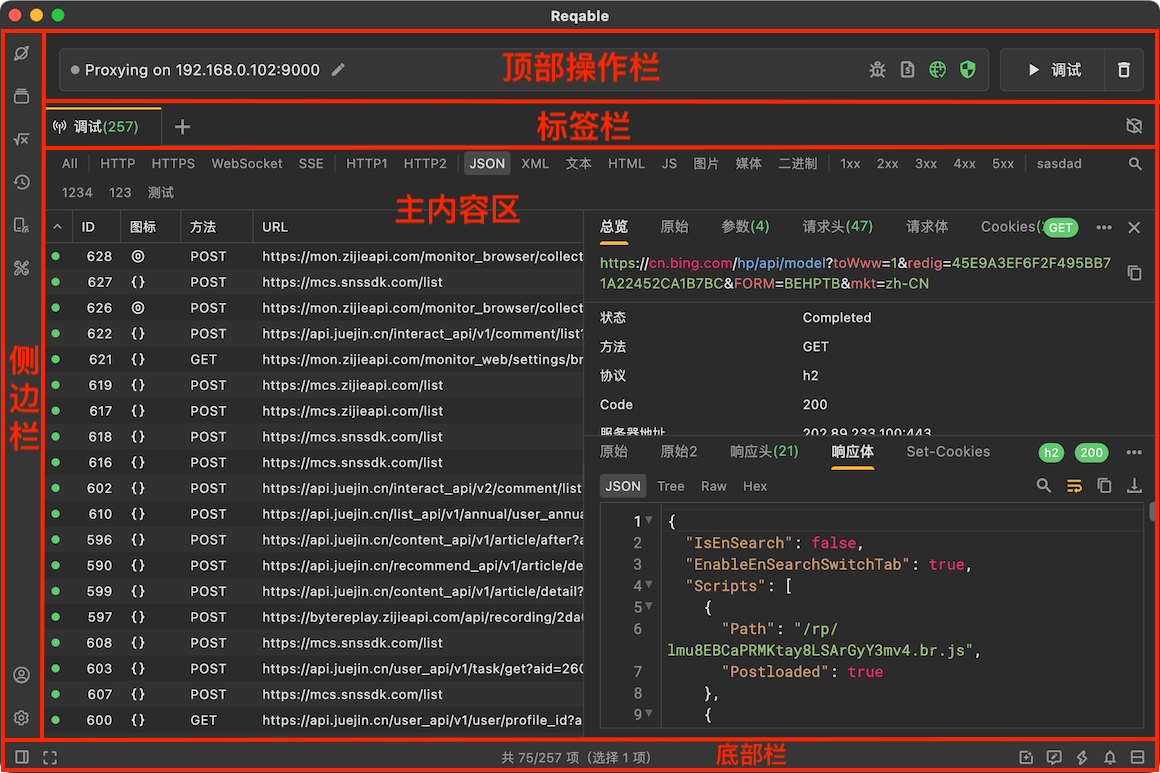Open the Set-Cookies tab
This screenshot has width=1160, height=773.
[948, 451]
